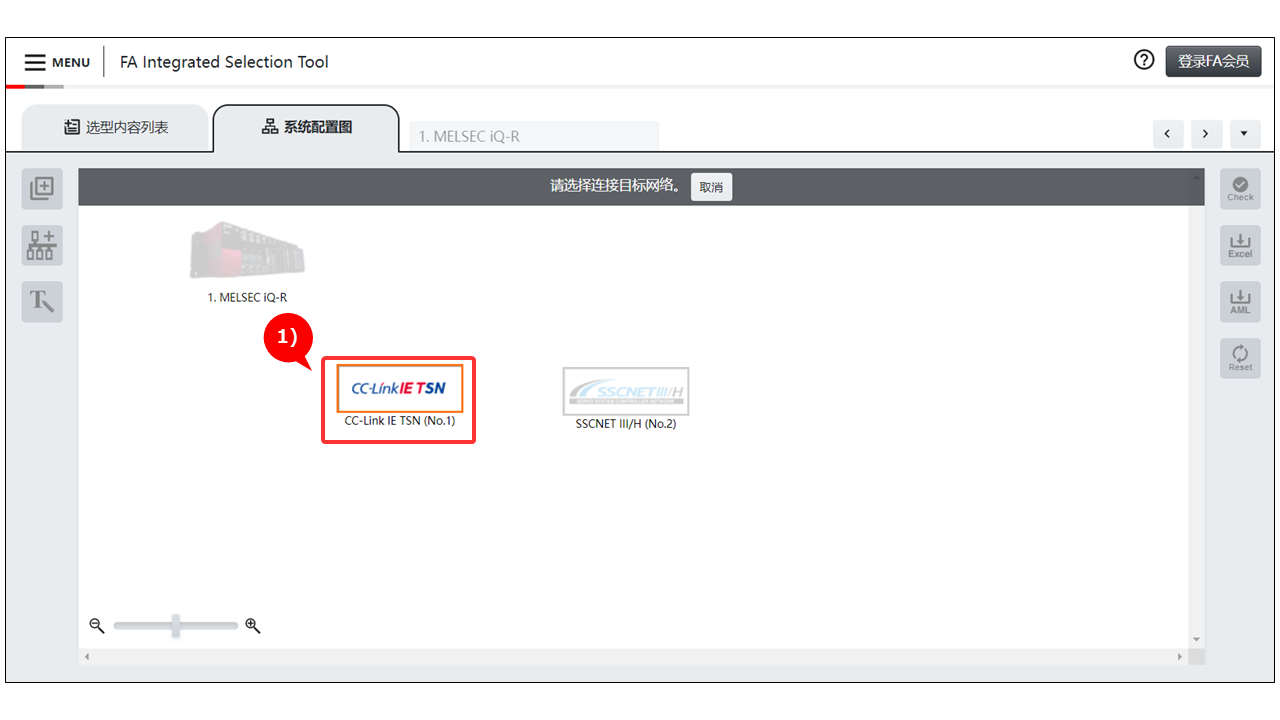Click the add network unit icon

click(x=42, y=245)
